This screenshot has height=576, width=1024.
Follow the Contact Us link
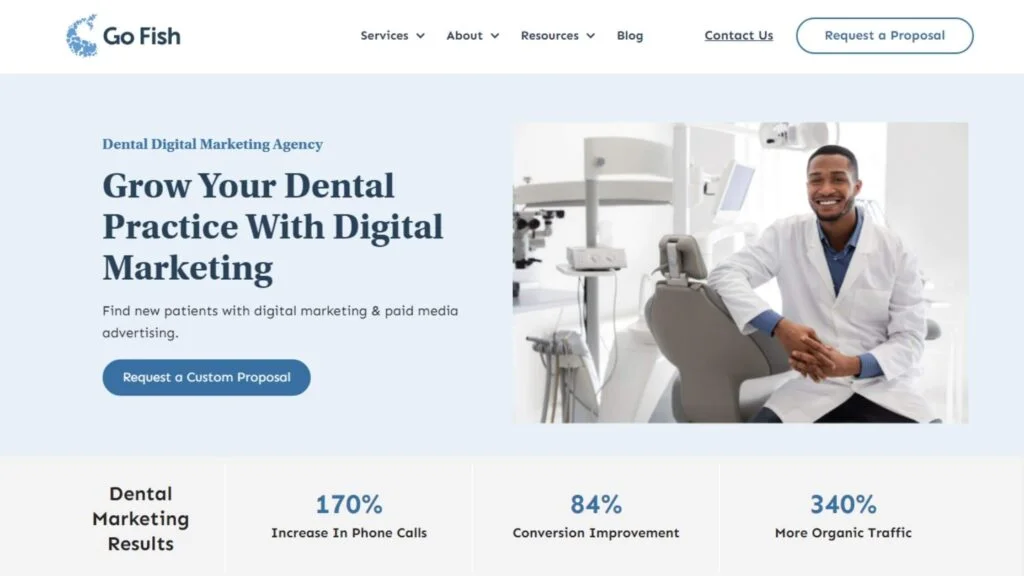coord(739,35)
